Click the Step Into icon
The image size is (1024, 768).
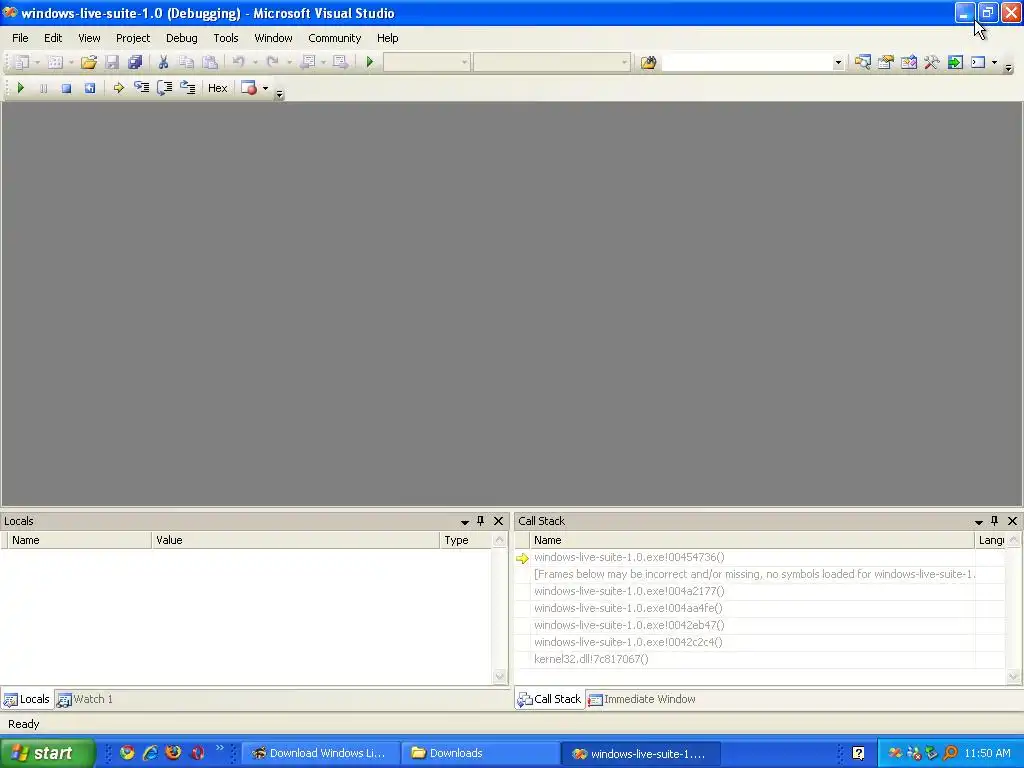[141, 88]
